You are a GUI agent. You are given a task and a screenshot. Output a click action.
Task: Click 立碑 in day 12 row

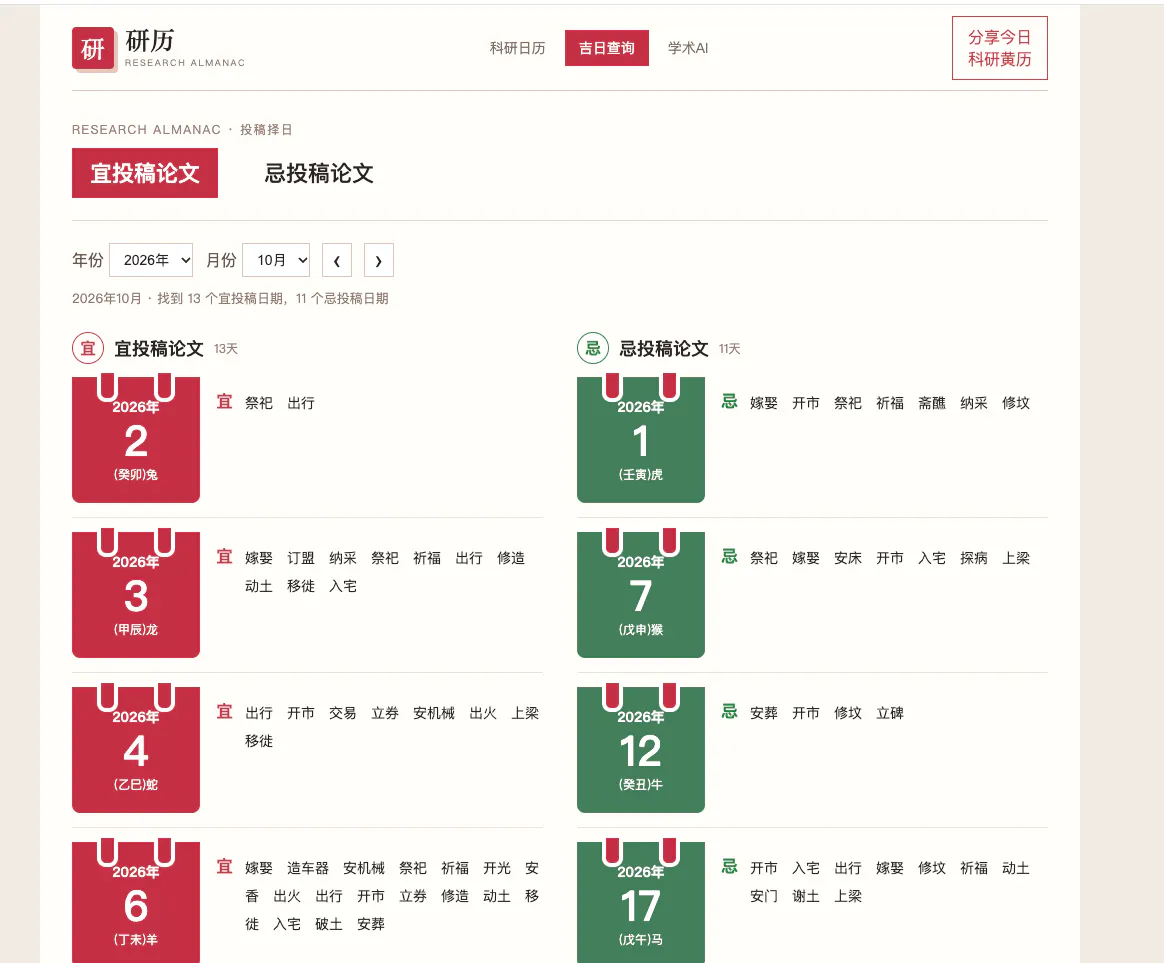pos(890,713)
